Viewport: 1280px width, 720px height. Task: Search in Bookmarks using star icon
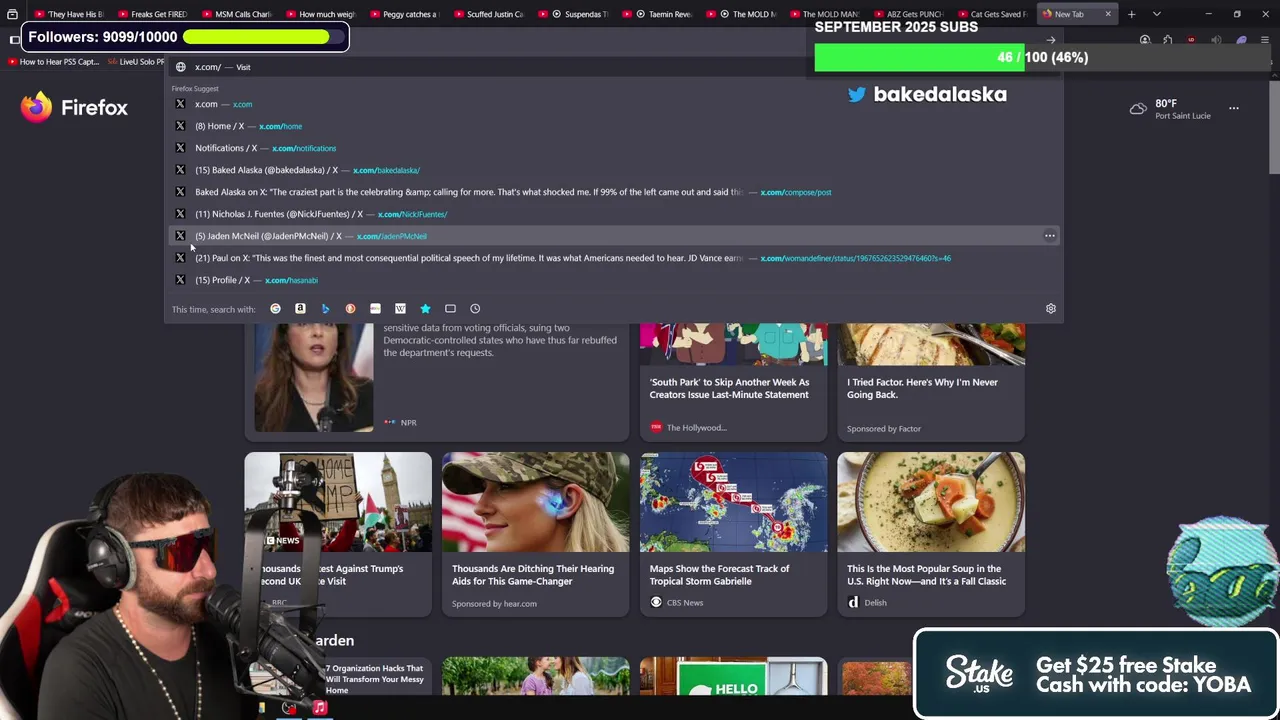pyautogui.click(x=425, y=309)
